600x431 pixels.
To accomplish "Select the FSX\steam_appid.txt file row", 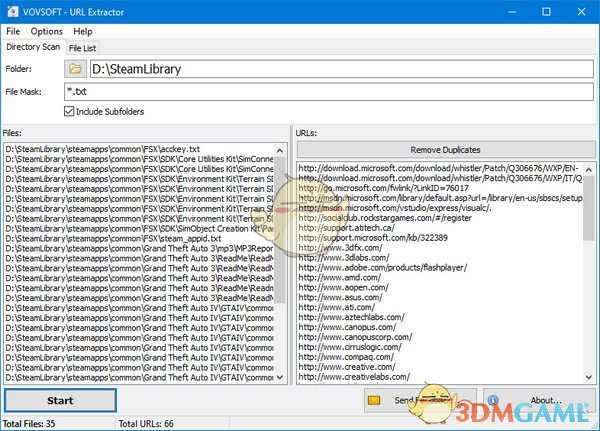I will point(139,238).
